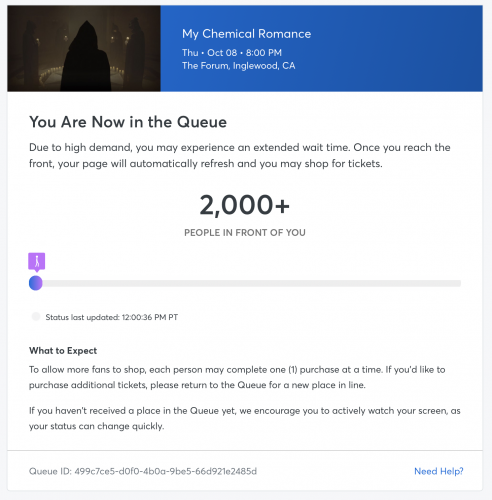The height and width of the screenshot is (500, 492).
Task: Click the actively watch your screen paragraph
Action: tap(245, 418)
